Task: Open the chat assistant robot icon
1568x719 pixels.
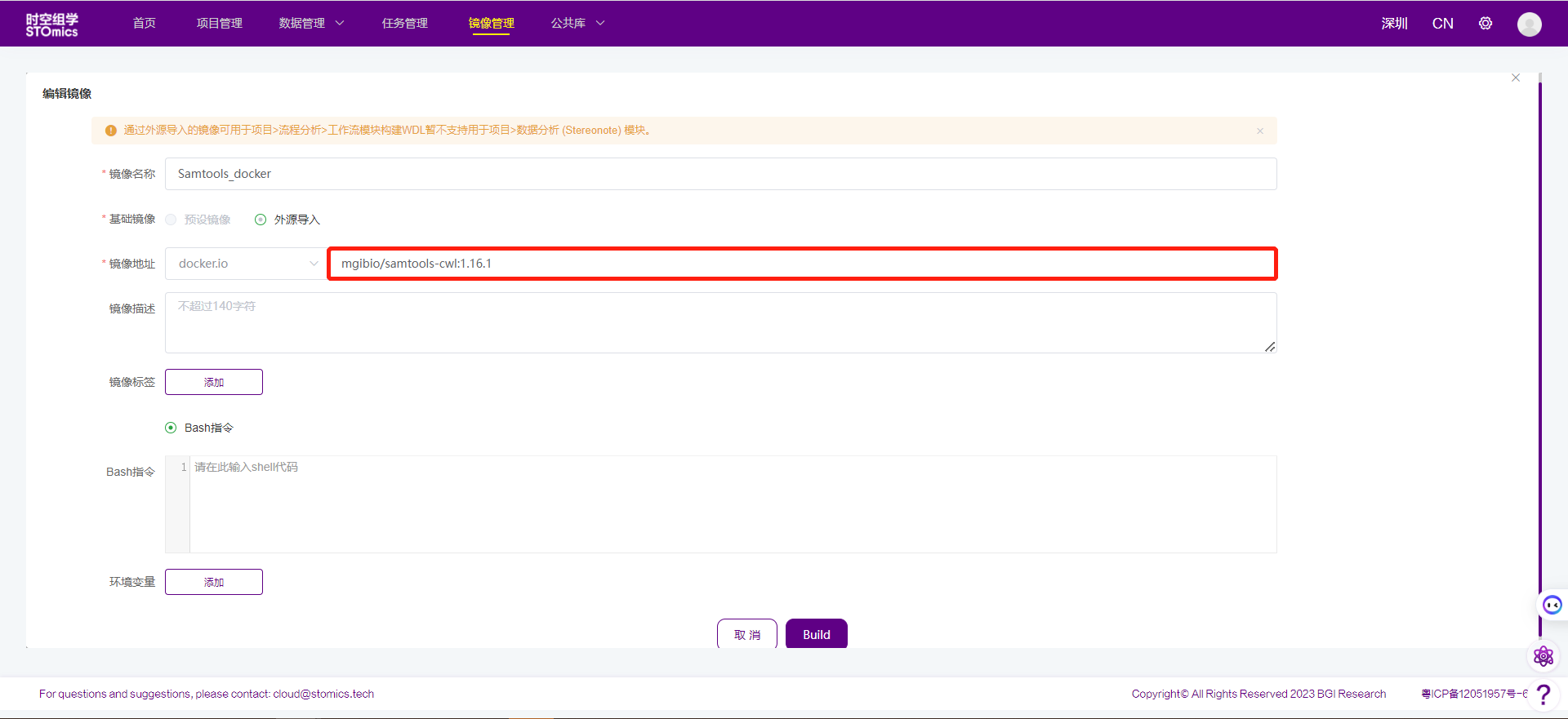Action: click(1552, 605)
